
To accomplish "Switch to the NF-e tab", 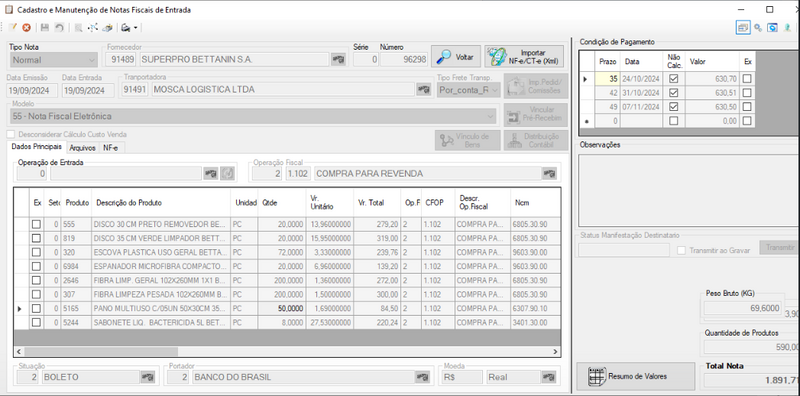I will [111, 147].
